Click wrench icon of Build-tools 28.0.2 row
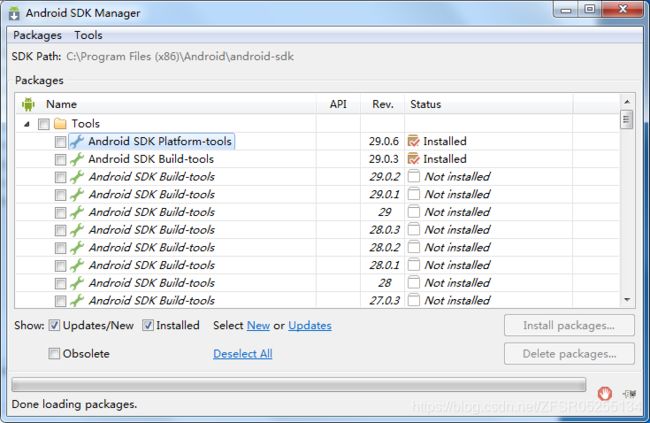650x423 pixels. 77,248
